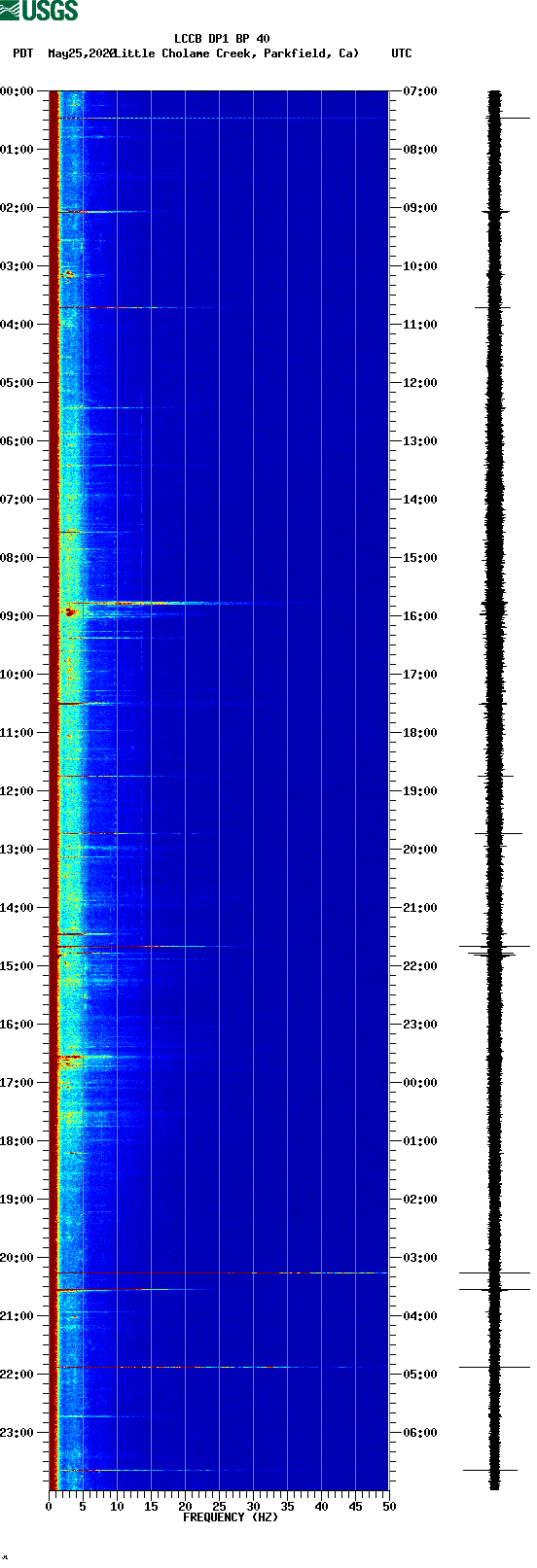Click the UTC '09:00' time label
The height and width of the screenshot is (1568, 537).
(x=420, y=208)
